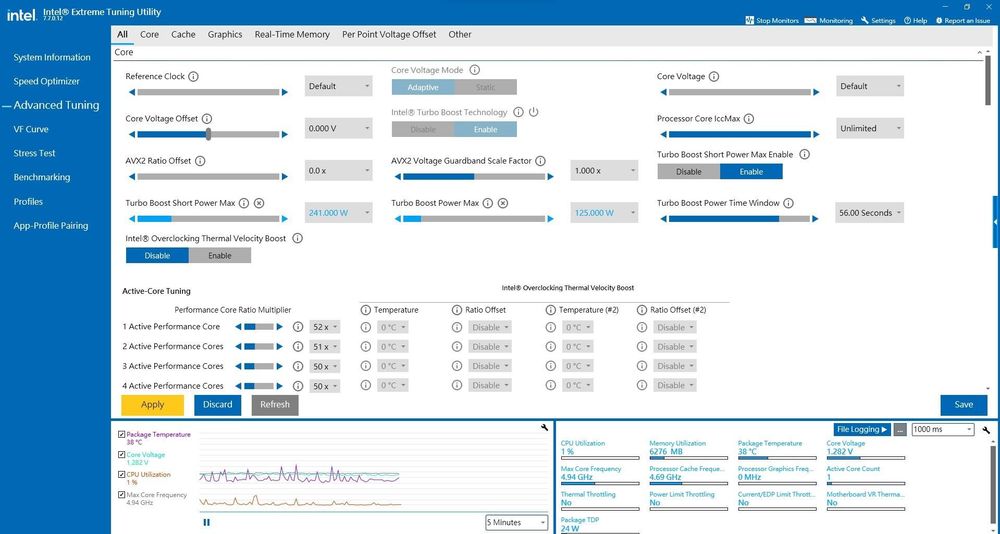Increase Core Voltage with right arrow
This screenshot has width=1000, height=534.
pos(816,93)
